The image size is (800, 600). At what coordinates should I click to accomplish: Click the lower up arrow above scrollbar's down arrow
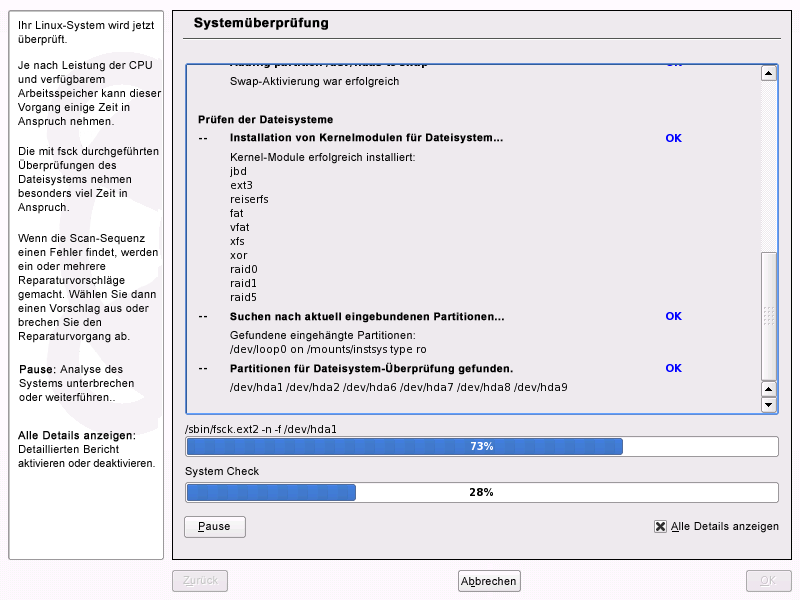(x=768, y=389)
